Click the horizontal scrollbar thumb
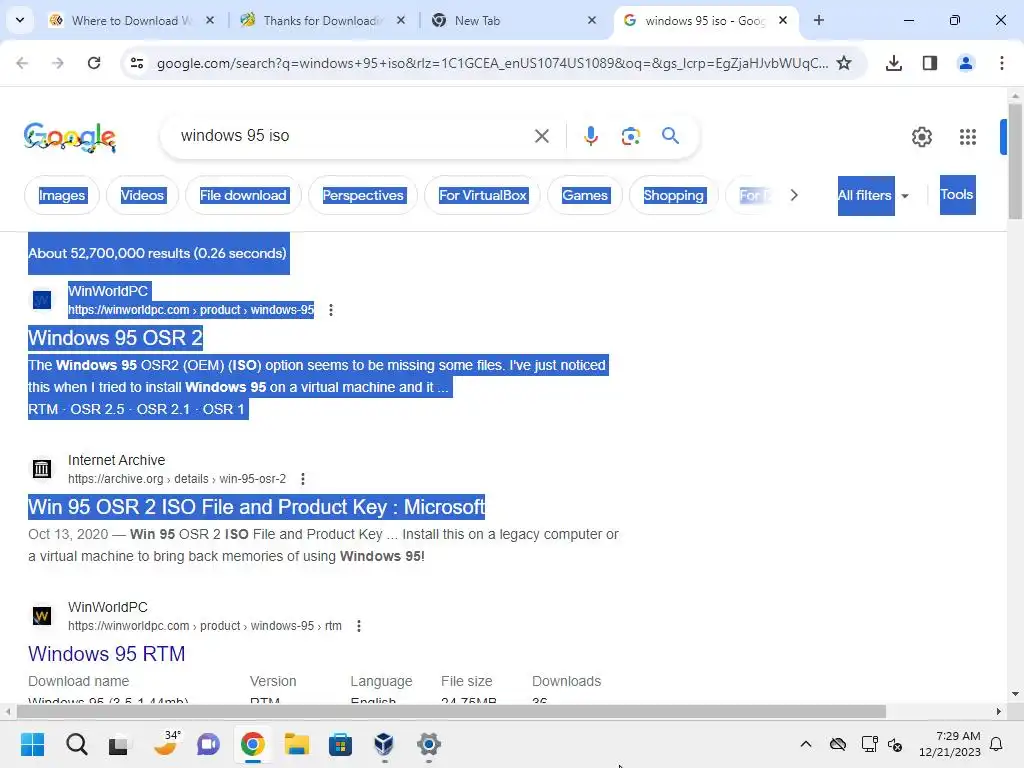1024x768 pixels. tap(451, 711)
